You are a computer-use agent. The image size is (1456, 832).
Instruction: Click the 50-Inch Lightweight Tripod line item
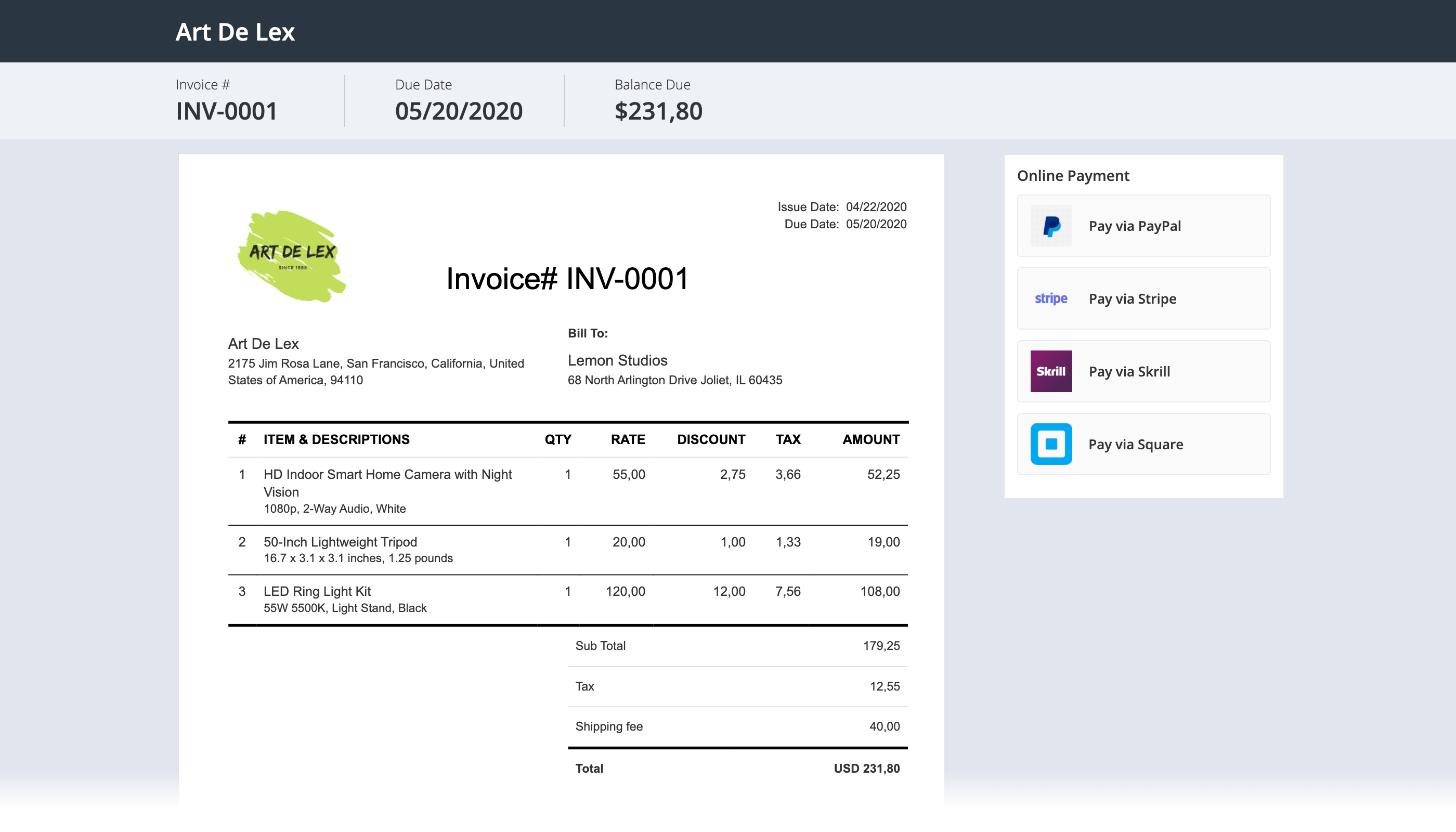pos(340,542)
